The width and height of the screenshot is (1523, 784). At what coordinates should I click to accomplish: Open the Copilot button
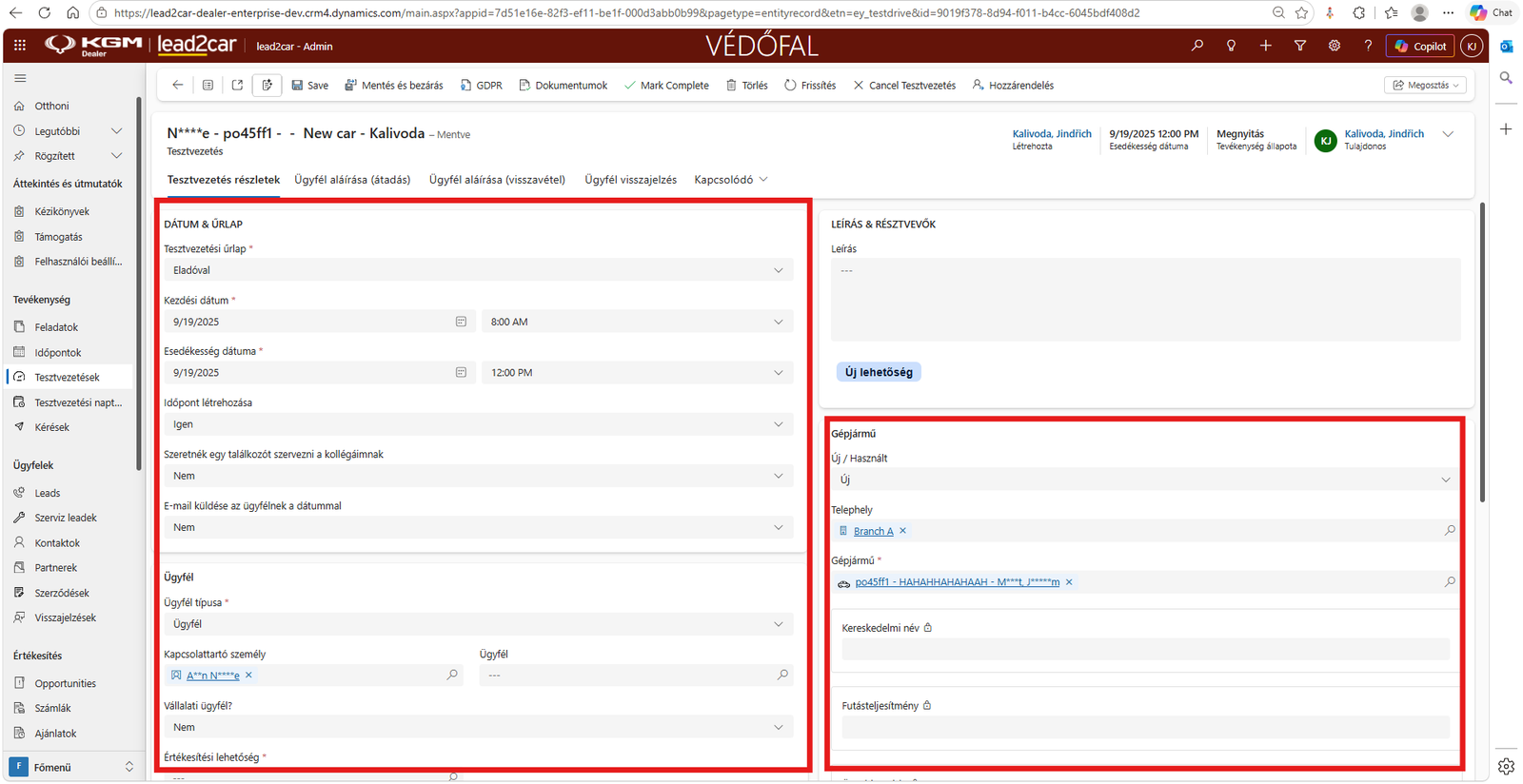[x=1421, y=46]
